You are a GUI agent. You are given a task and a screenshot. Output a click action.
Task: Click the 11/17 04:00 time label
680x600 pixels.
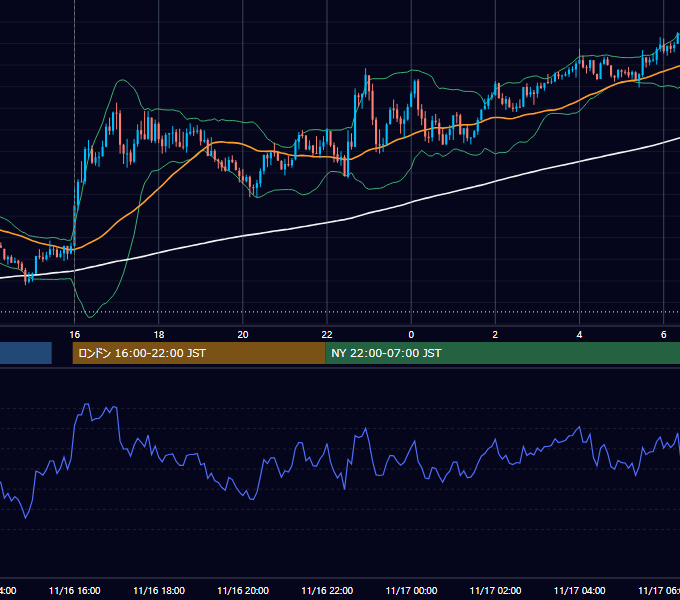pos(579,590)
